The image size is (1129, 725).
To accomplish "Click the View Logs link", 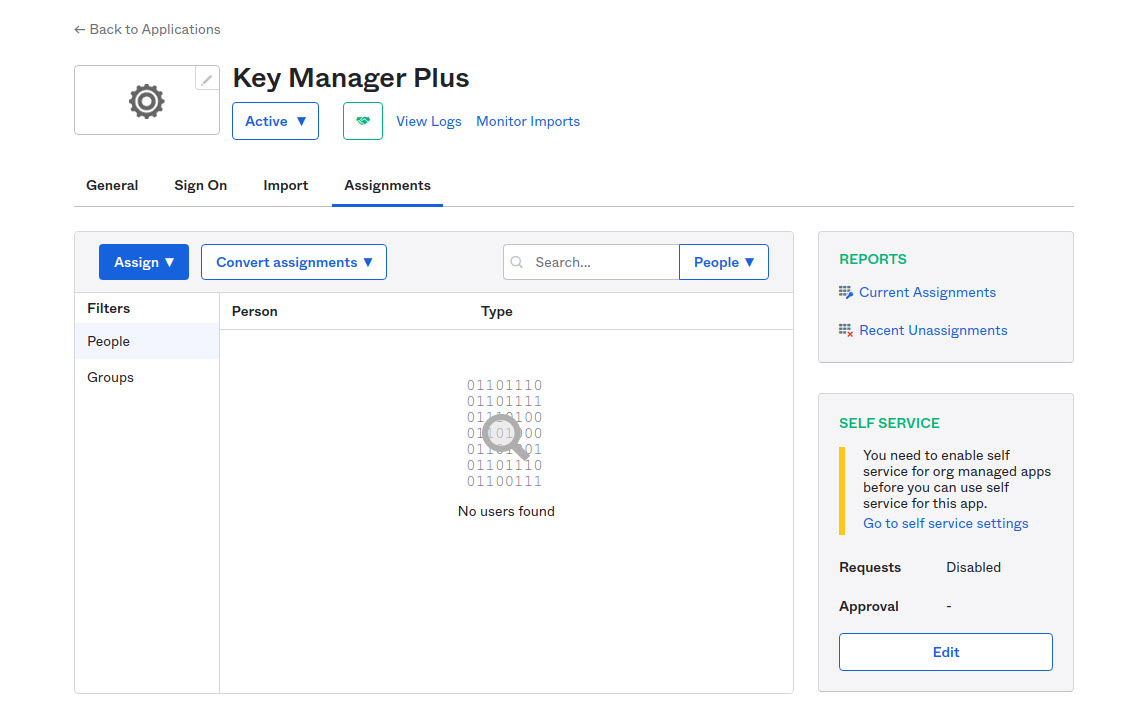I will click(428, 121).
